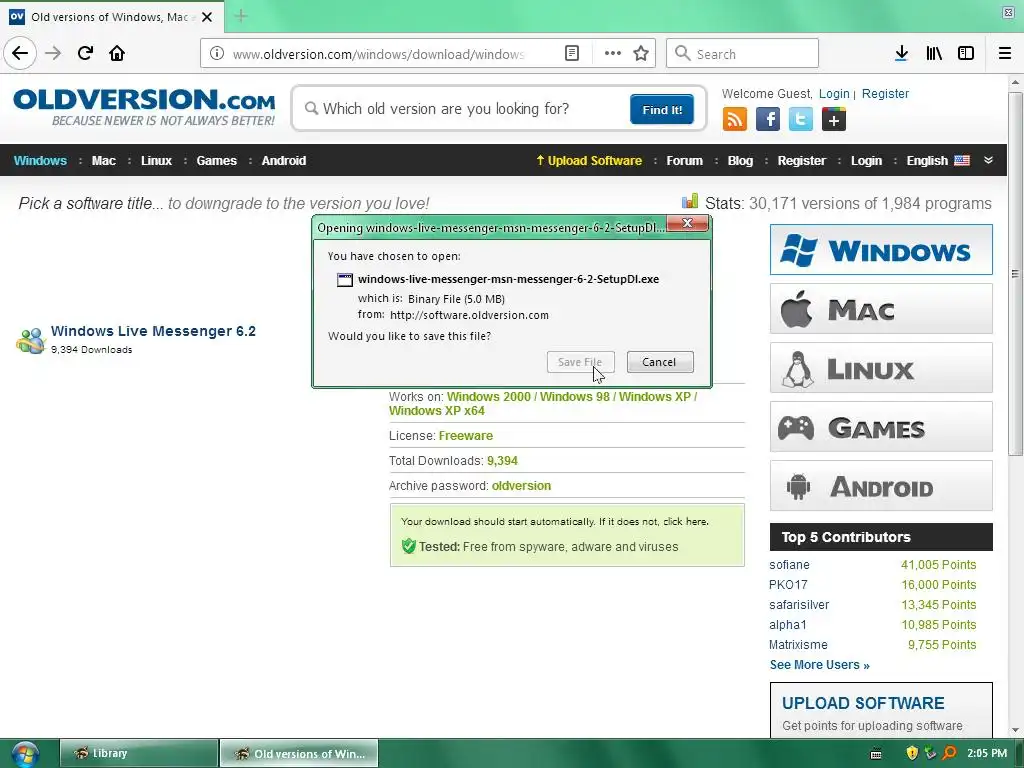The height and width of the screenshot is (768, 1024).
Task: Click the Login link beside Welcome Guest
Action: pyautogui.click(x=834, y=93)
